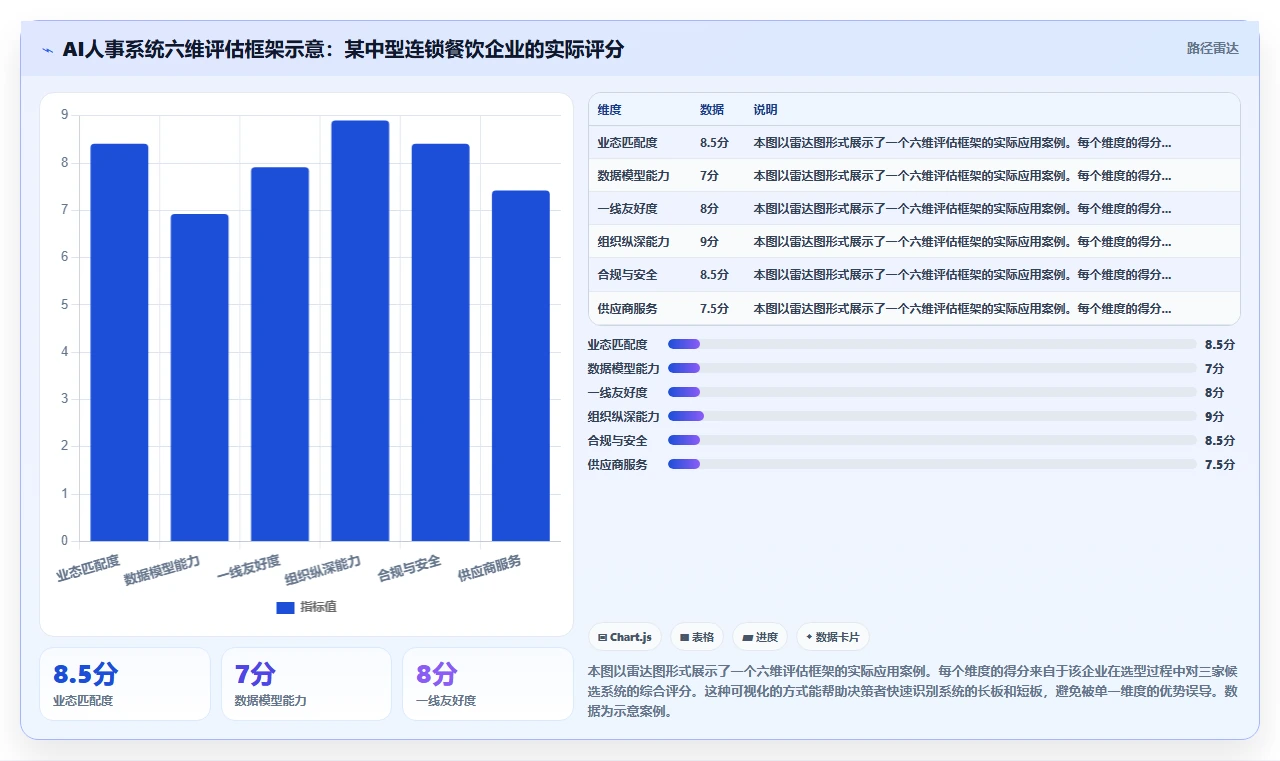
Task: Click the 合规与安全 bar in the chart
Action: click(x=440, y=343)
